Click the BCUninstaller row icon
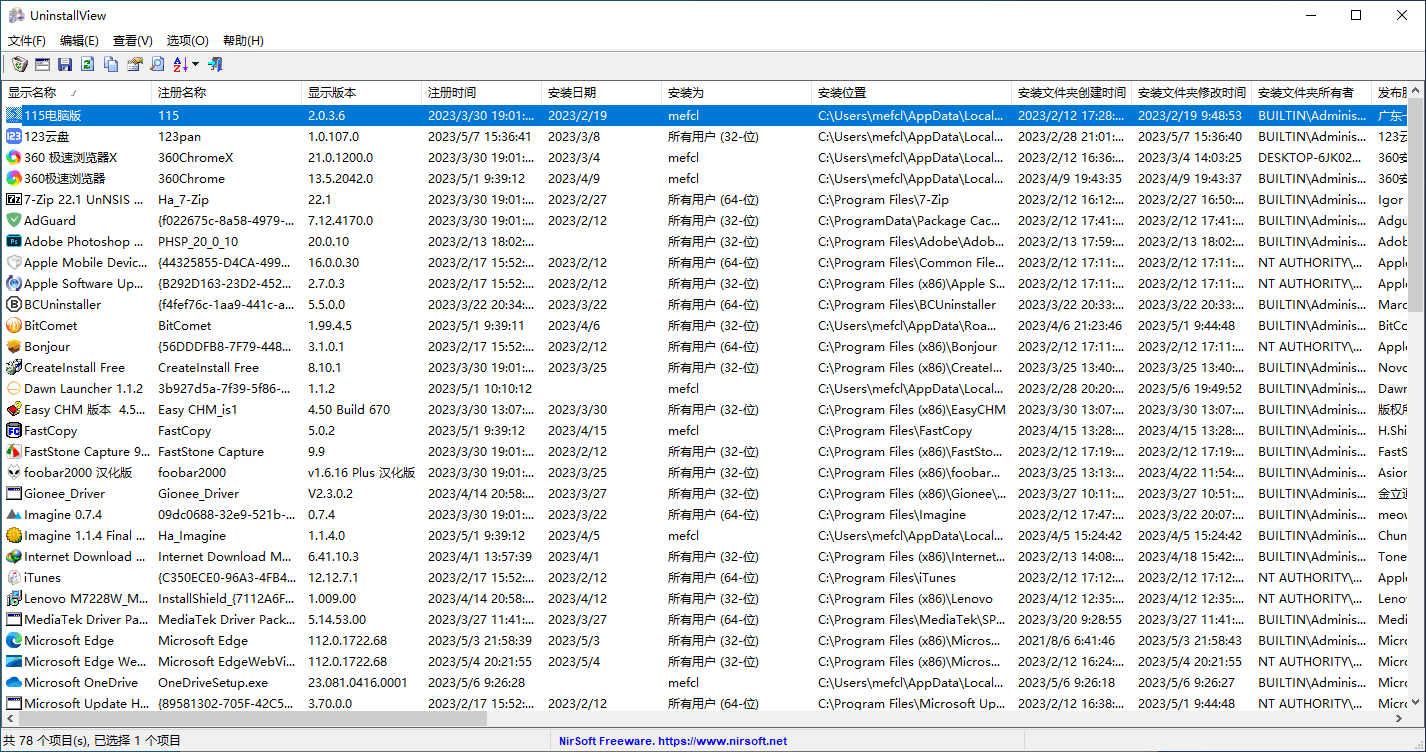 [x=14, y=304]
